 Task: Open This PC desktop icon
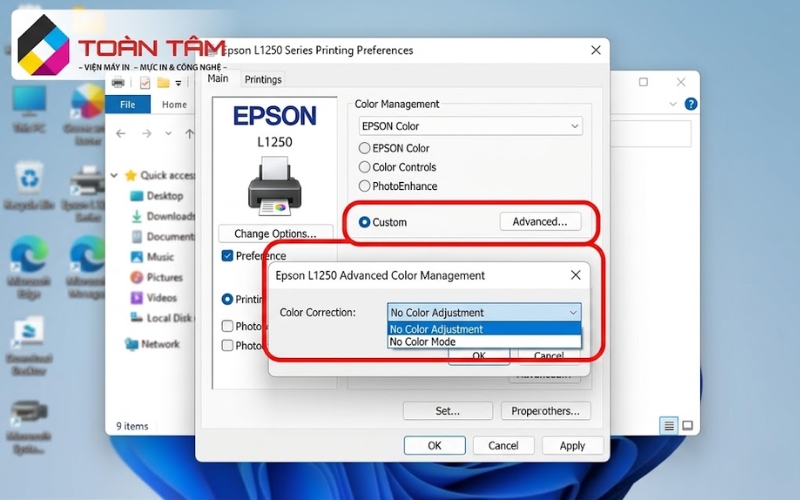[29, 109]
